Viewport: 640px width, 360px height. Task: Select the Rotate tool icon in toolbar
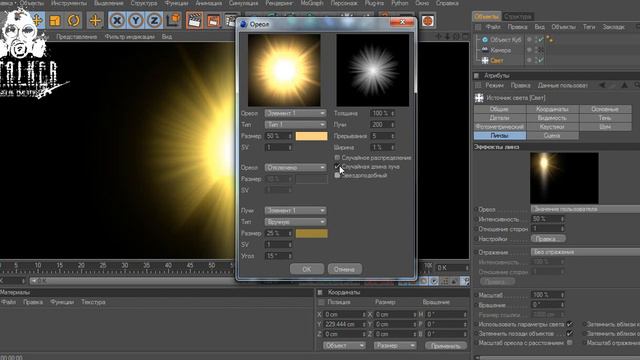point(73,20)
